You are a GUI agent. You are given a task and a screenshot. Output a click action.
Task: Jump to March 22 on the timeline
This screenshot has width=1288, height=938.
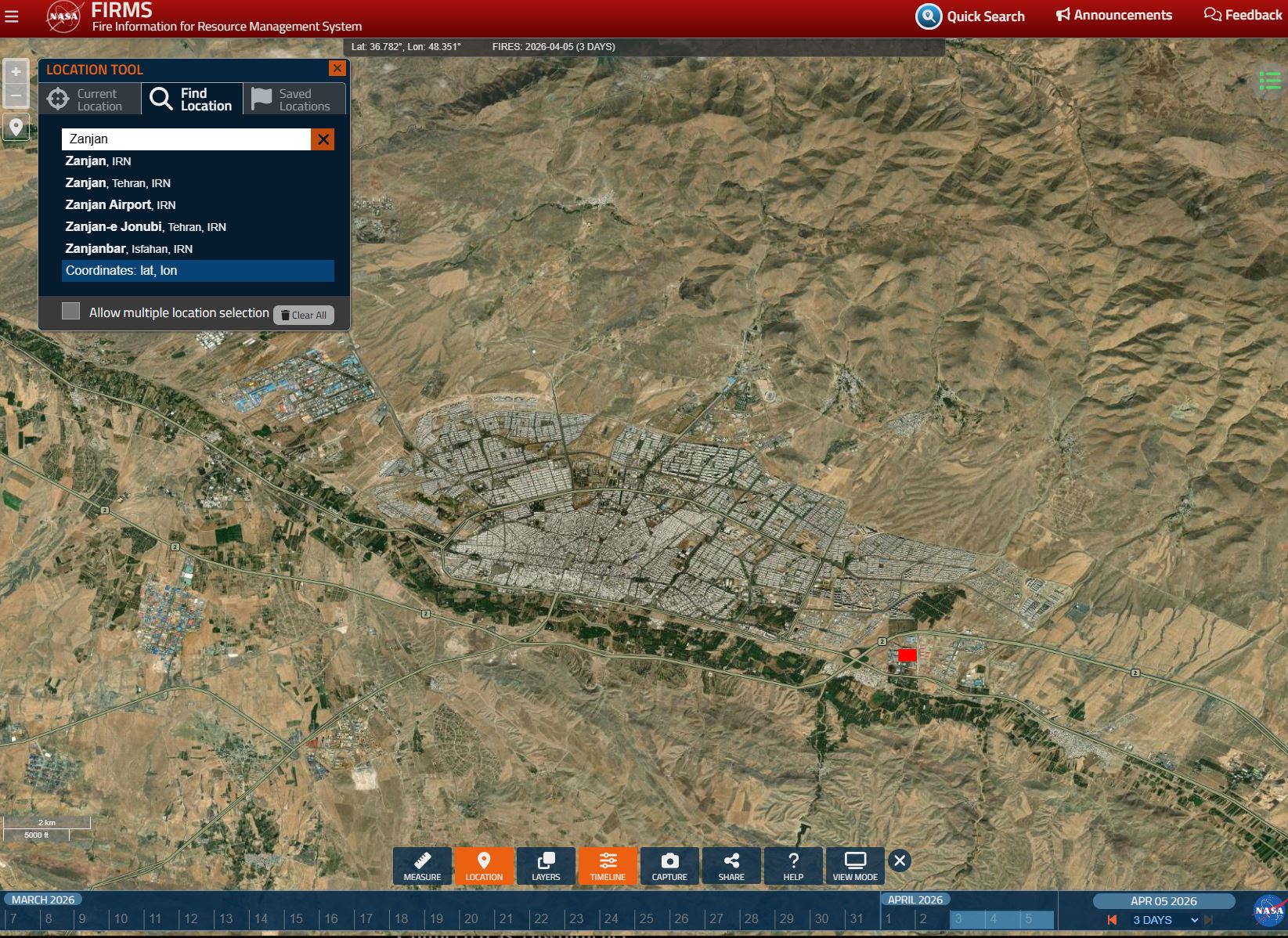click(541, 919)
